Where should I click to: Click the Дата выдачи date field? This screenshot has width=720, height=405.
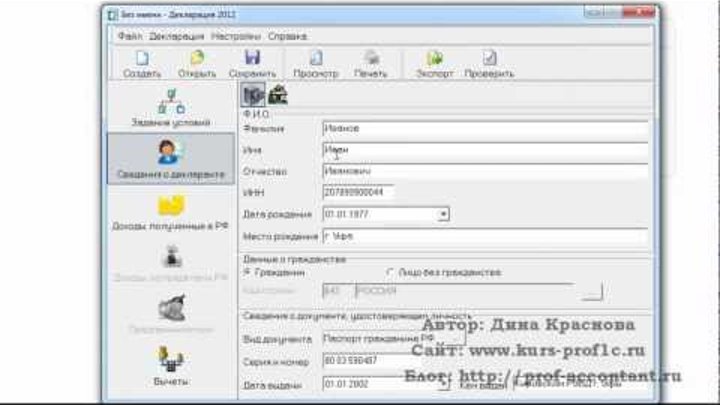pyautogui.click(x=381, y=384)
